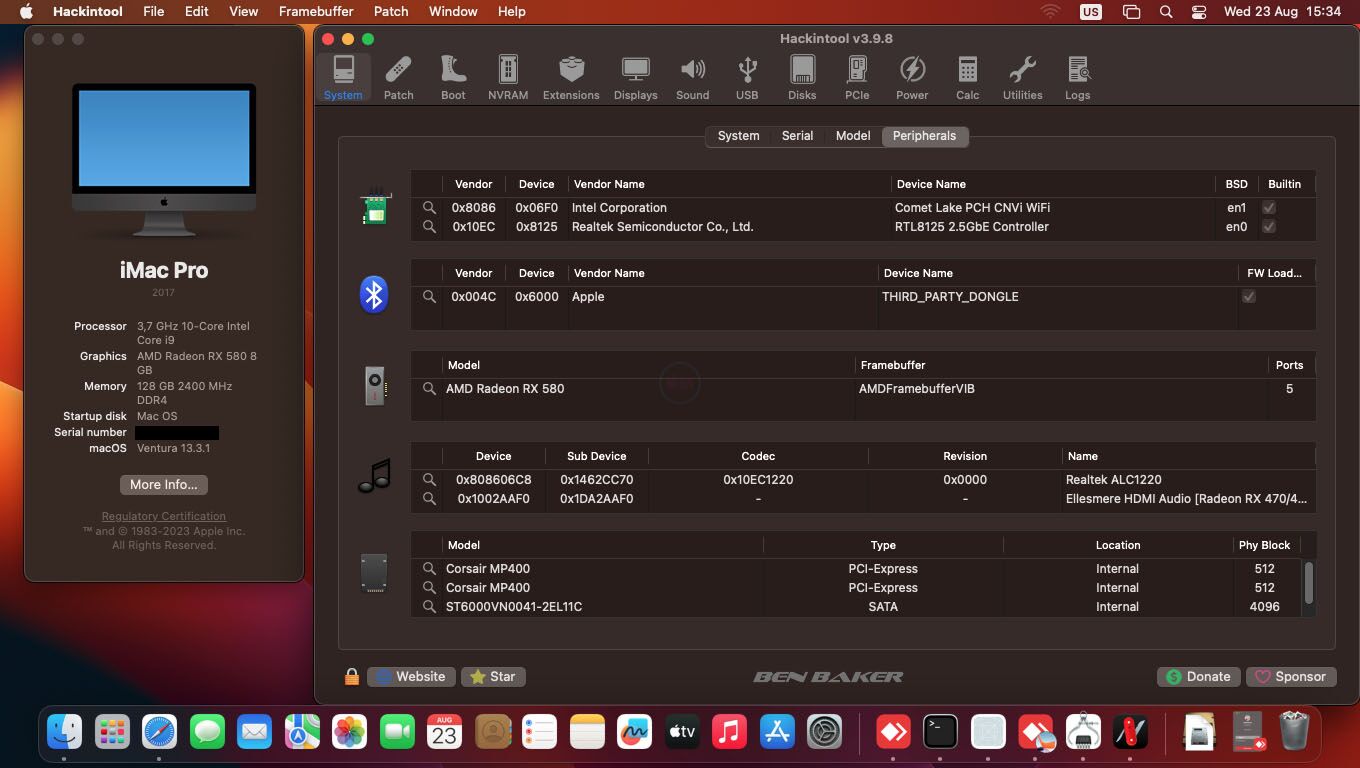Open the Window menu

[453, 11]
